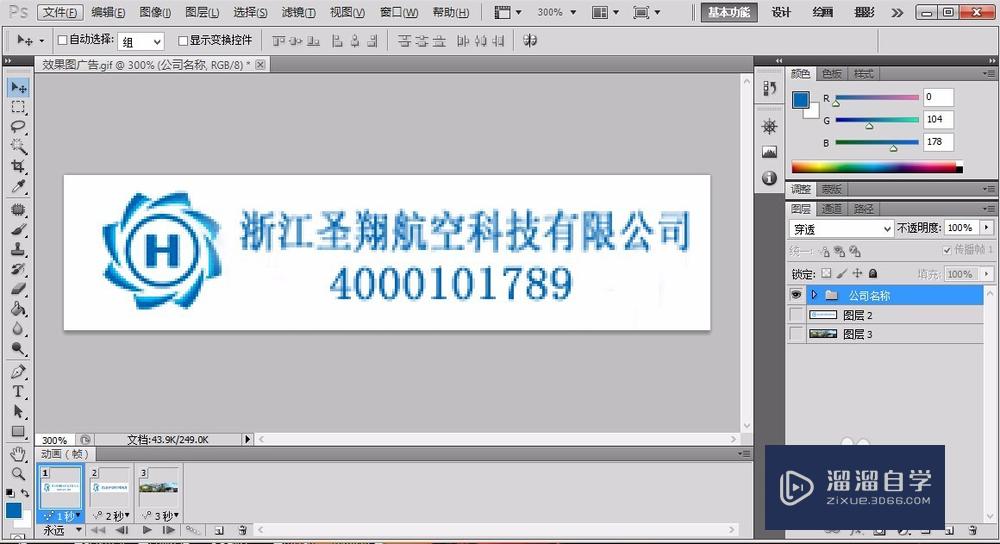1000x544 pixels.
Task: Select the Move tool in toolbox
Action: (18, 87)
